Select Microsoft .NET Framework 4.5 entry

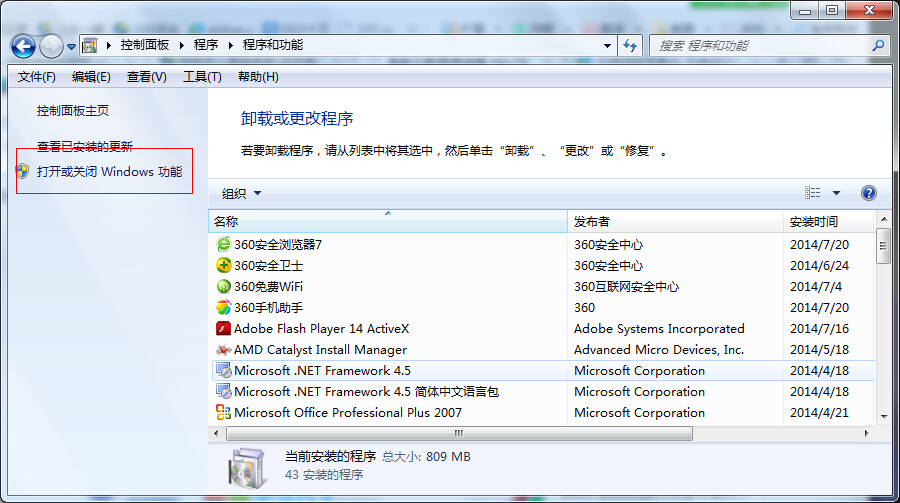point(323,371)
